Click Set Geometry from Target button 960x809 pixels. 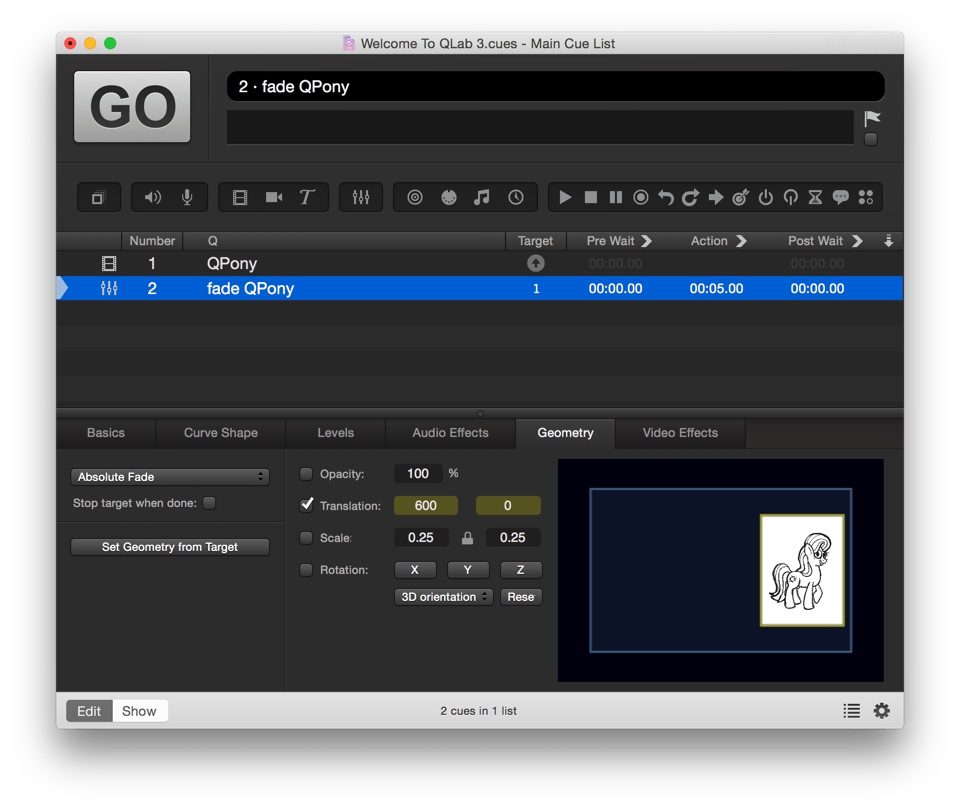click(170, 547)
